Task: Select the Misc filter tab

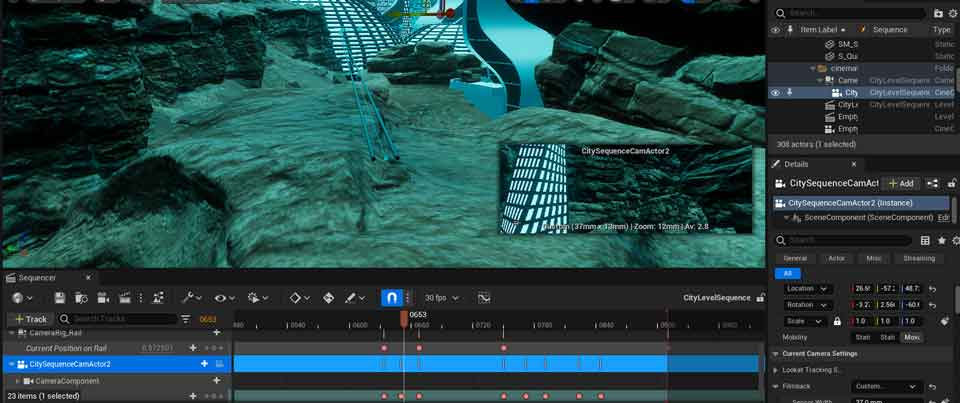Action: point(874,258)
